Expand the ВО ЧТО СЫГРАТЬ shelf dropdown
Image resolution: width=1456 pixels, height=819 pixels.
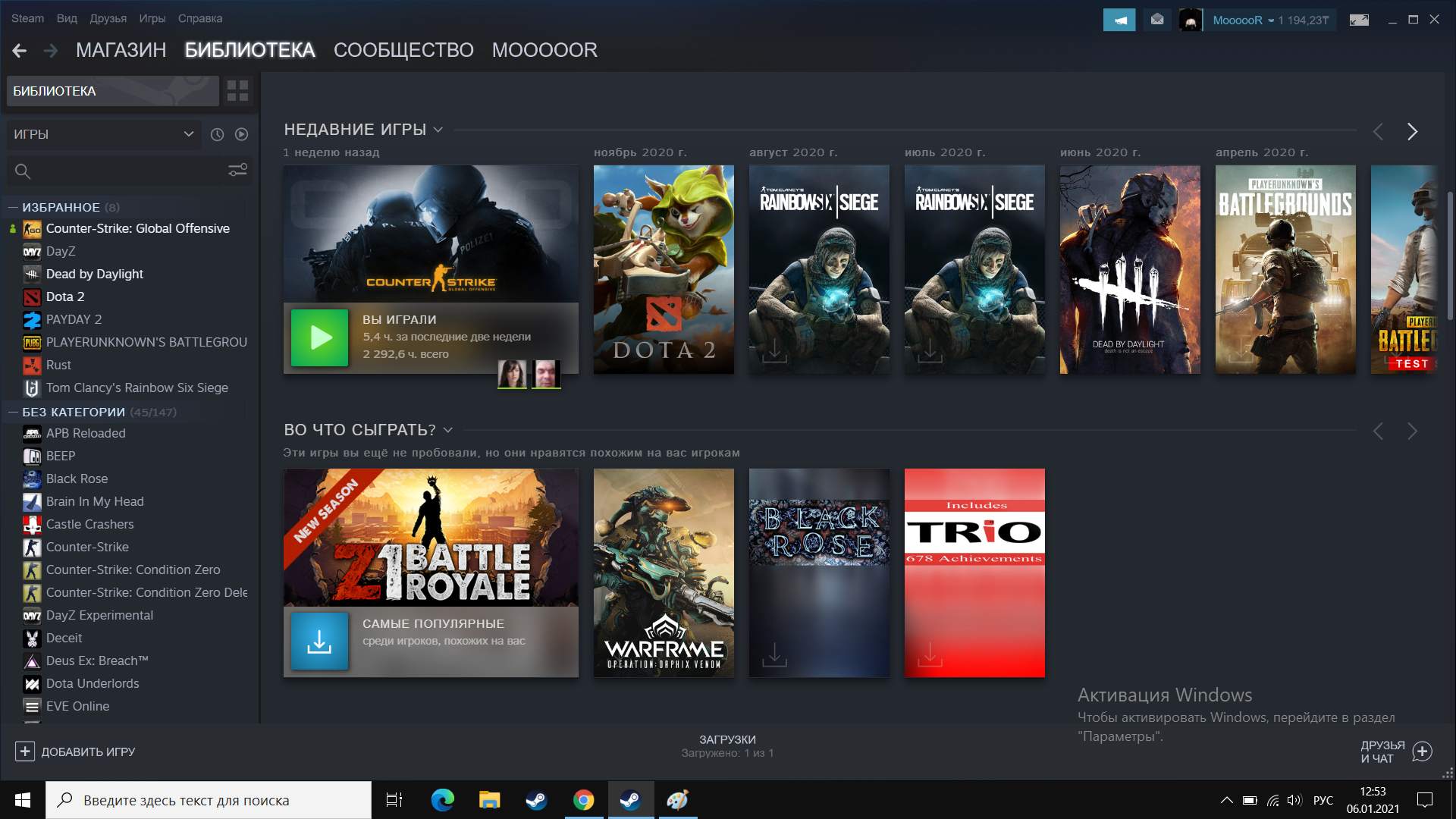point(448,430)
